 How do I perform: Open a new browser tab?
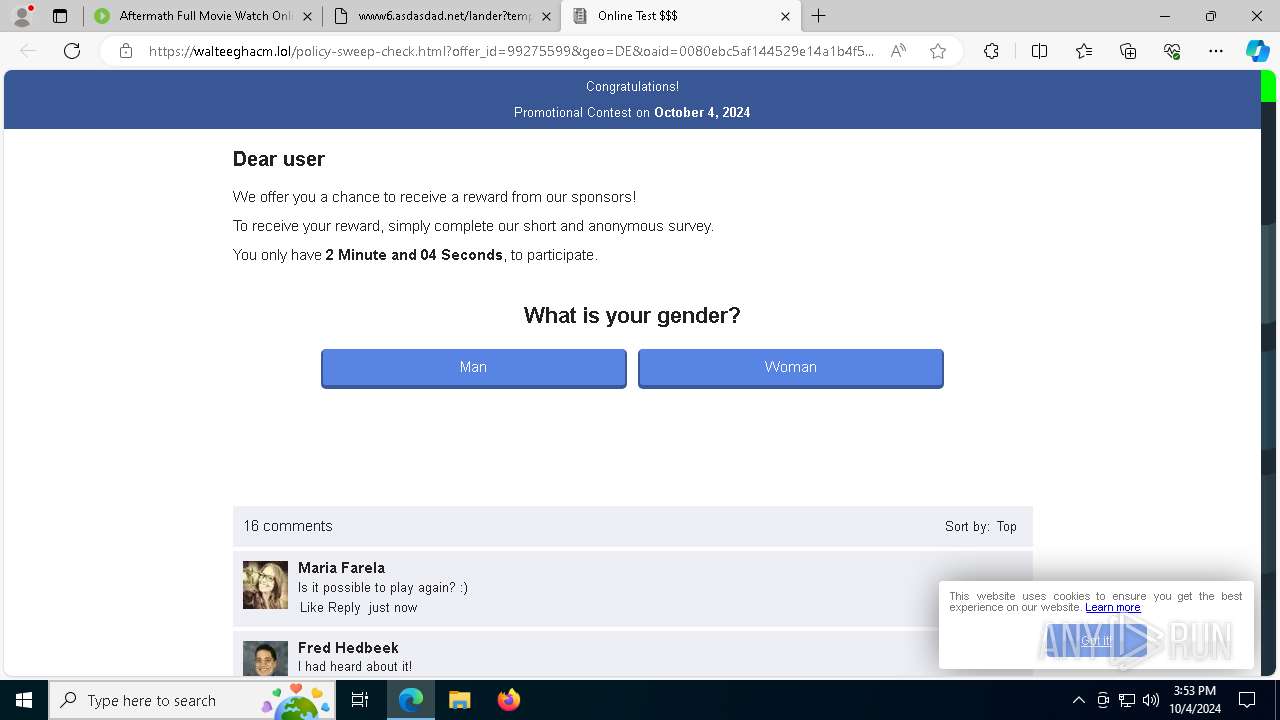818,16
